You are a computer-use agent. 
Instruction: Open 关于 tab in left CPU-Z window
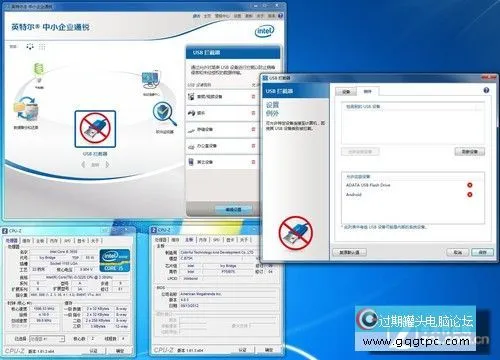(95, 241)
